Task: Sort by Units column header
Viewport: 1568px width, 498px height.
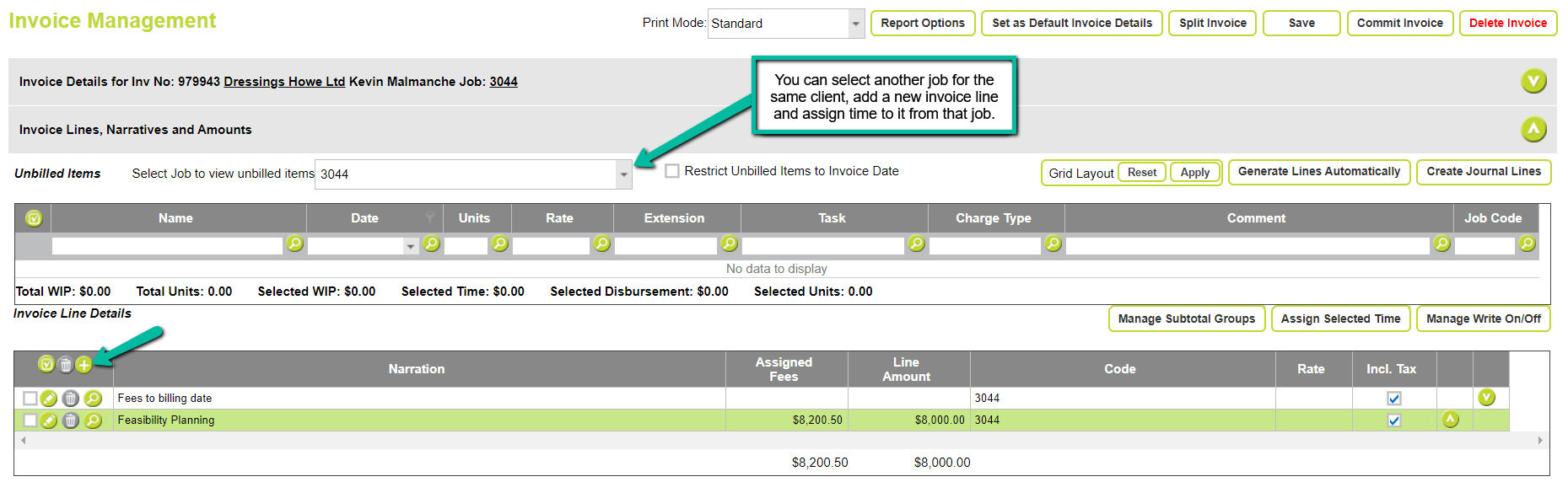Action: pyautogui.click(x=474, y=218)
